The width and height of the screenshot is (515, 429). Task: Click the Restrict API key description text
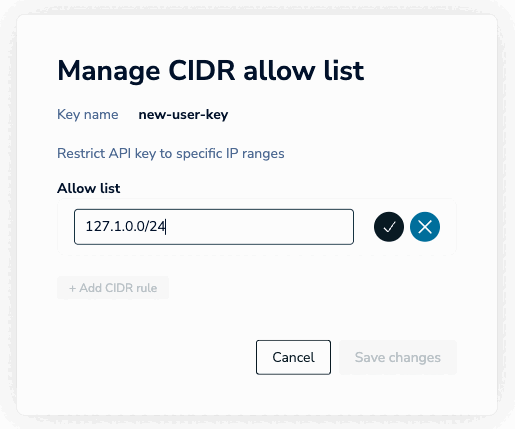[x=171, y=153]
